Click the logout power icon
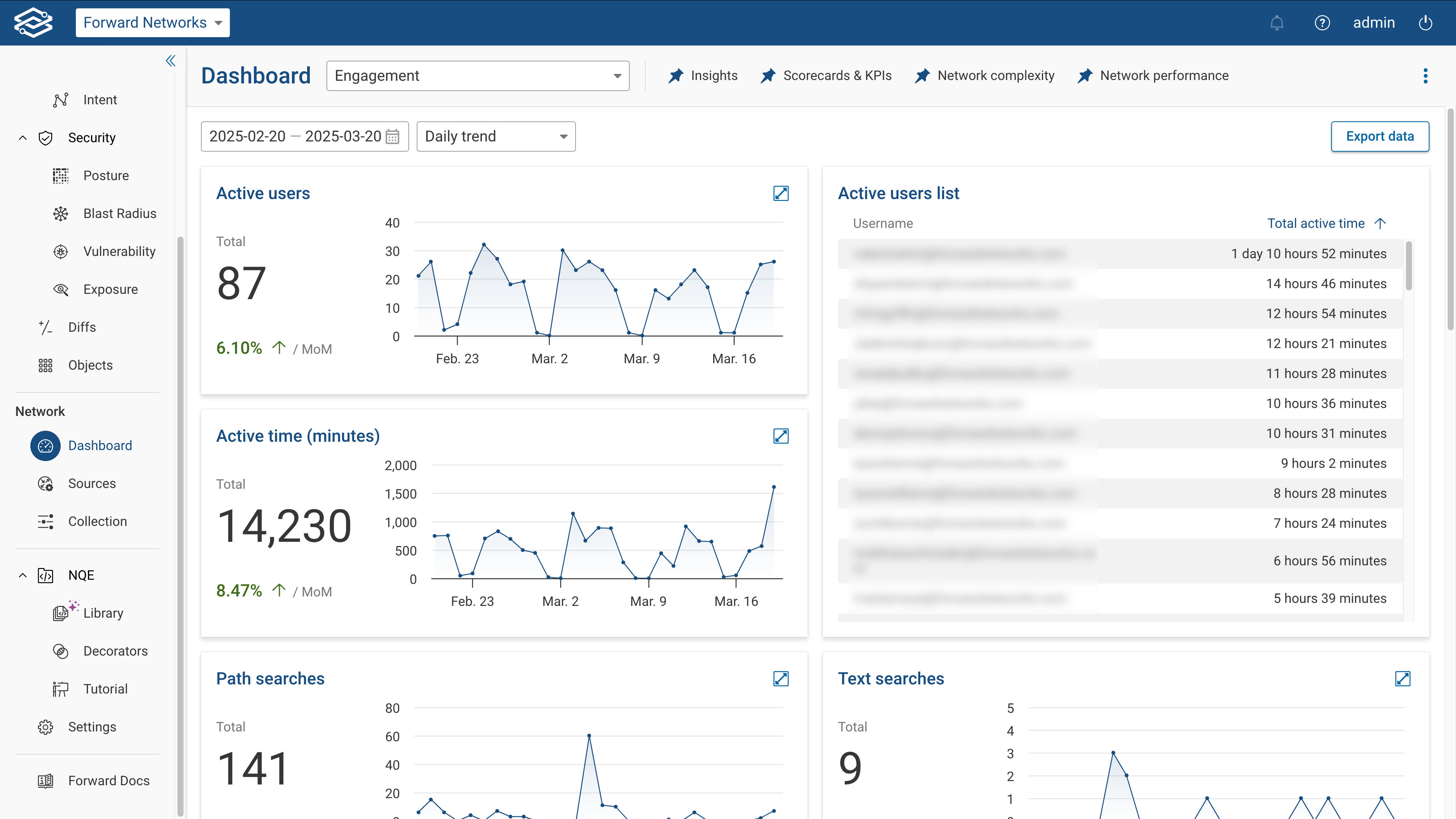The width and height of the screenshot is (1456, 819). [x=1425, y=23]
